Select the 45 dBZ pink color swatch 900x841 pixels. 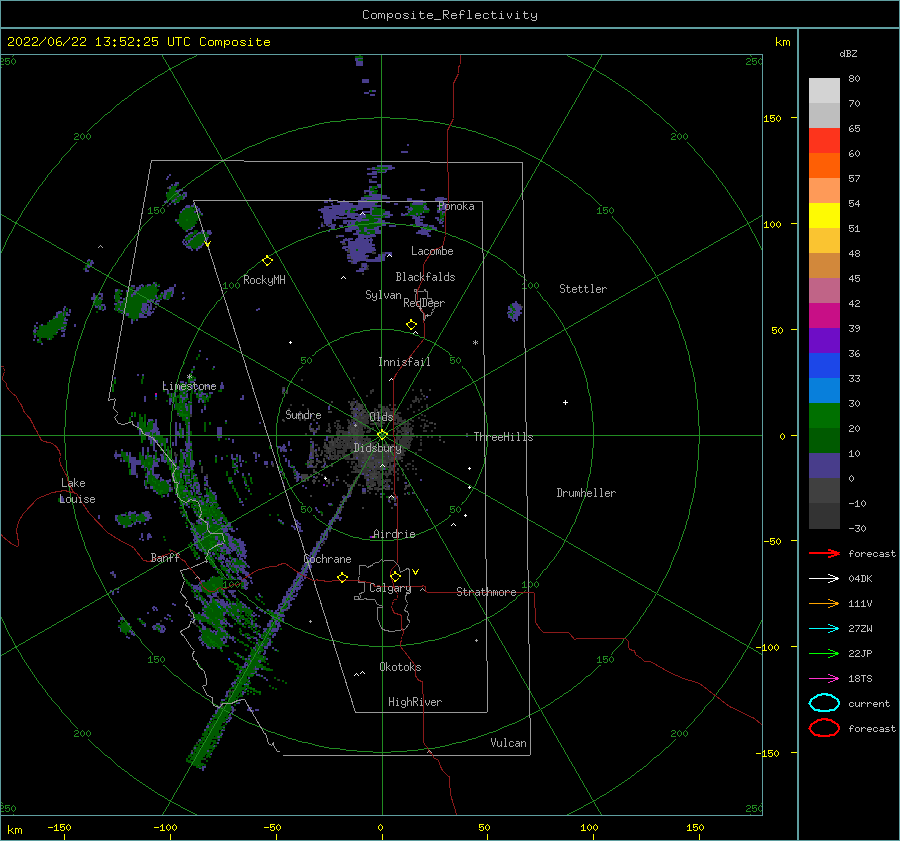click(x=824, y=290)
